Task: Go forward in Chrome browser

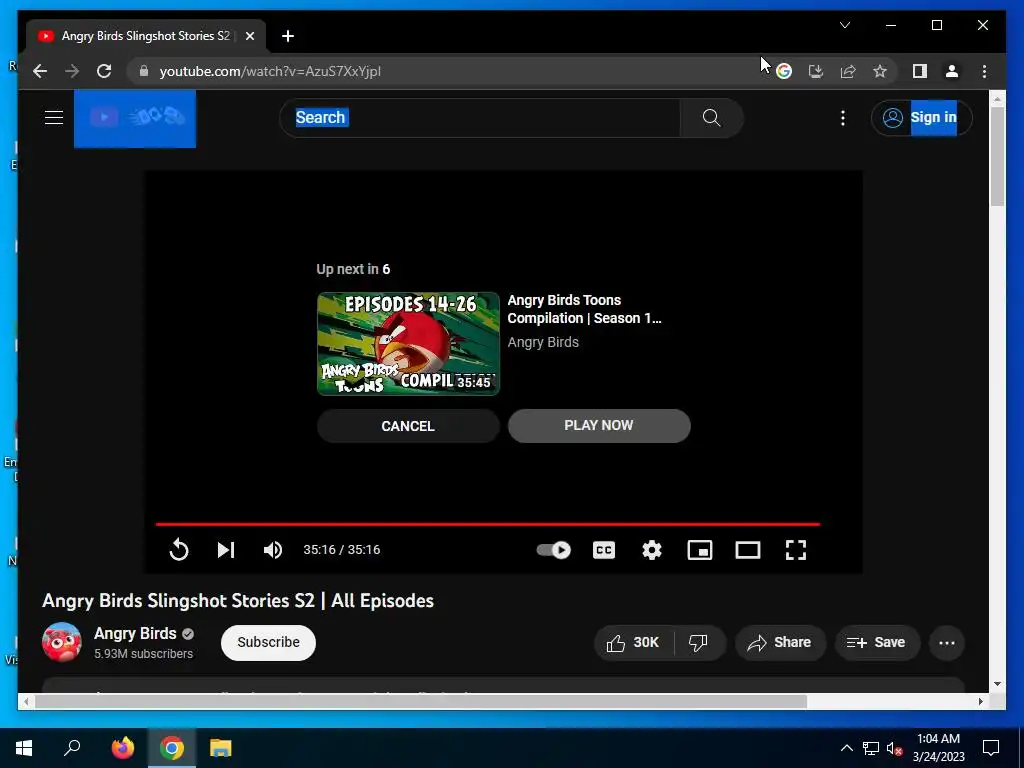Action: [x=72, y=71]
